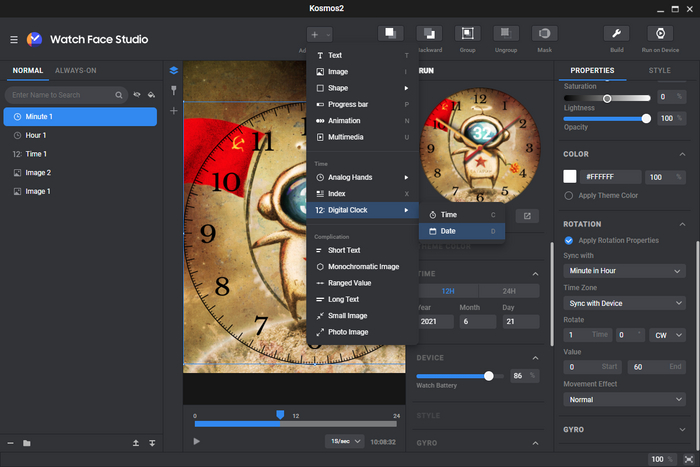This screenshot has height=467, width=700.
Task: Expand the Movement Effect Normal dropdown
Action: pyautogui.click(x=623, y=399)
